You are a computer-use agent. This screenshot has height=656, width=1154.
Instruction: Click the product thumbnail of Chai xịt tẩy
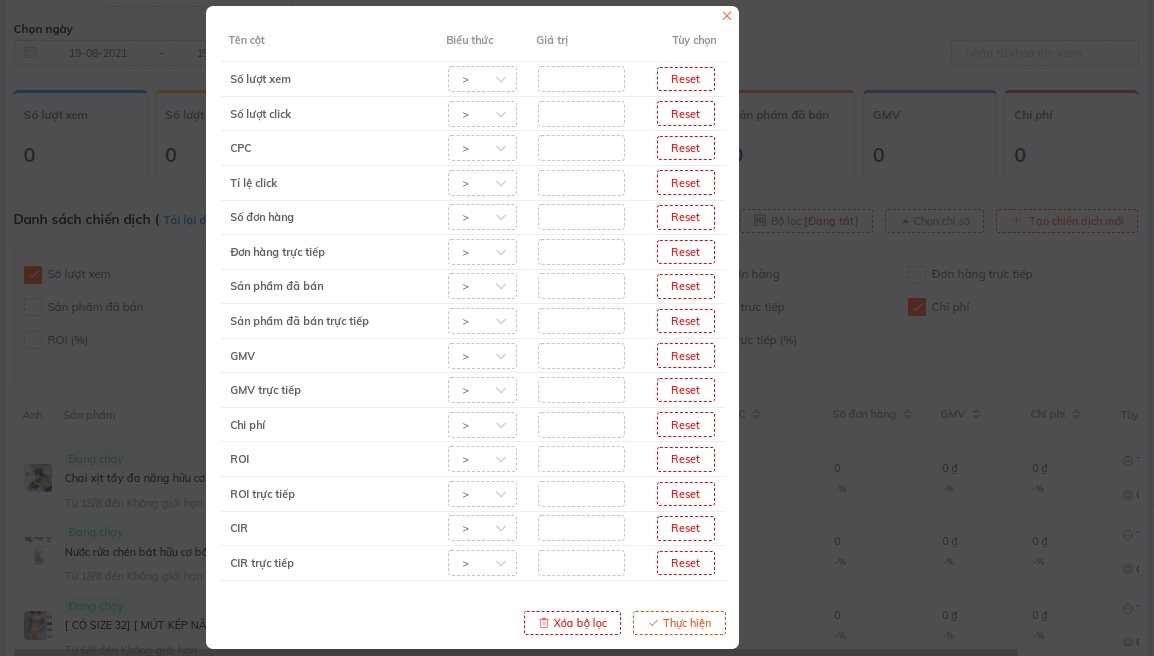click(x=38, y=477)
